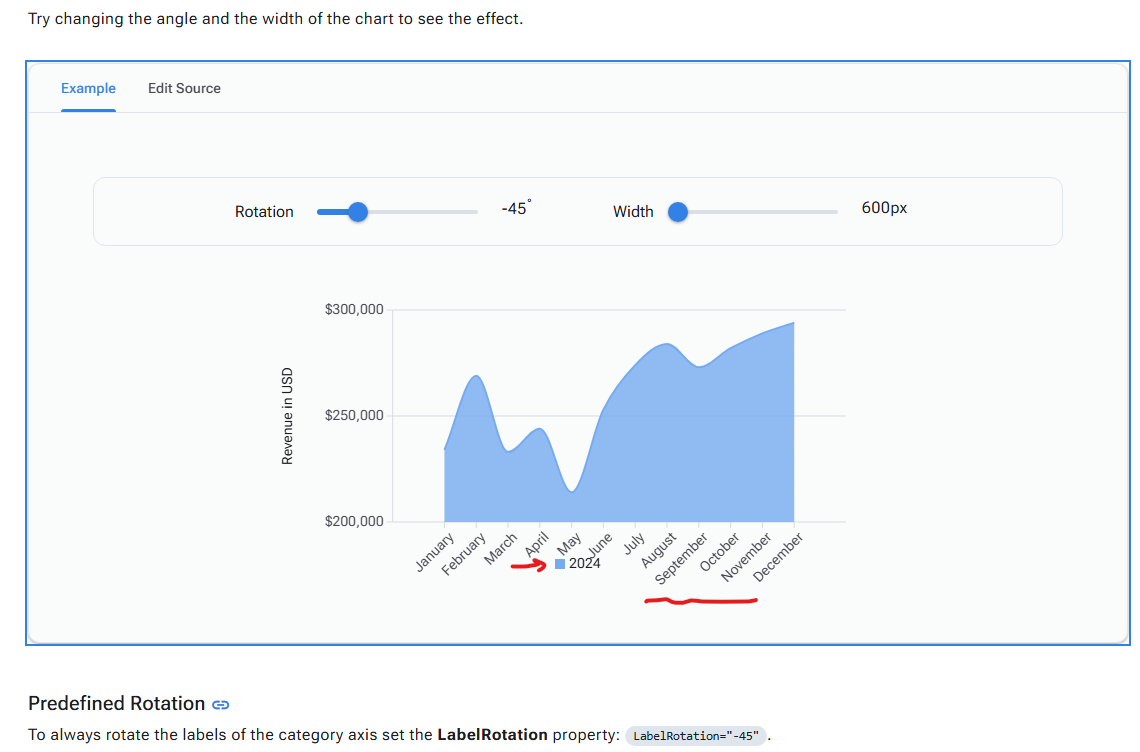The image size is (1140, 752).
Task: Click the $300,000 axis value
Action: [354, 310]
